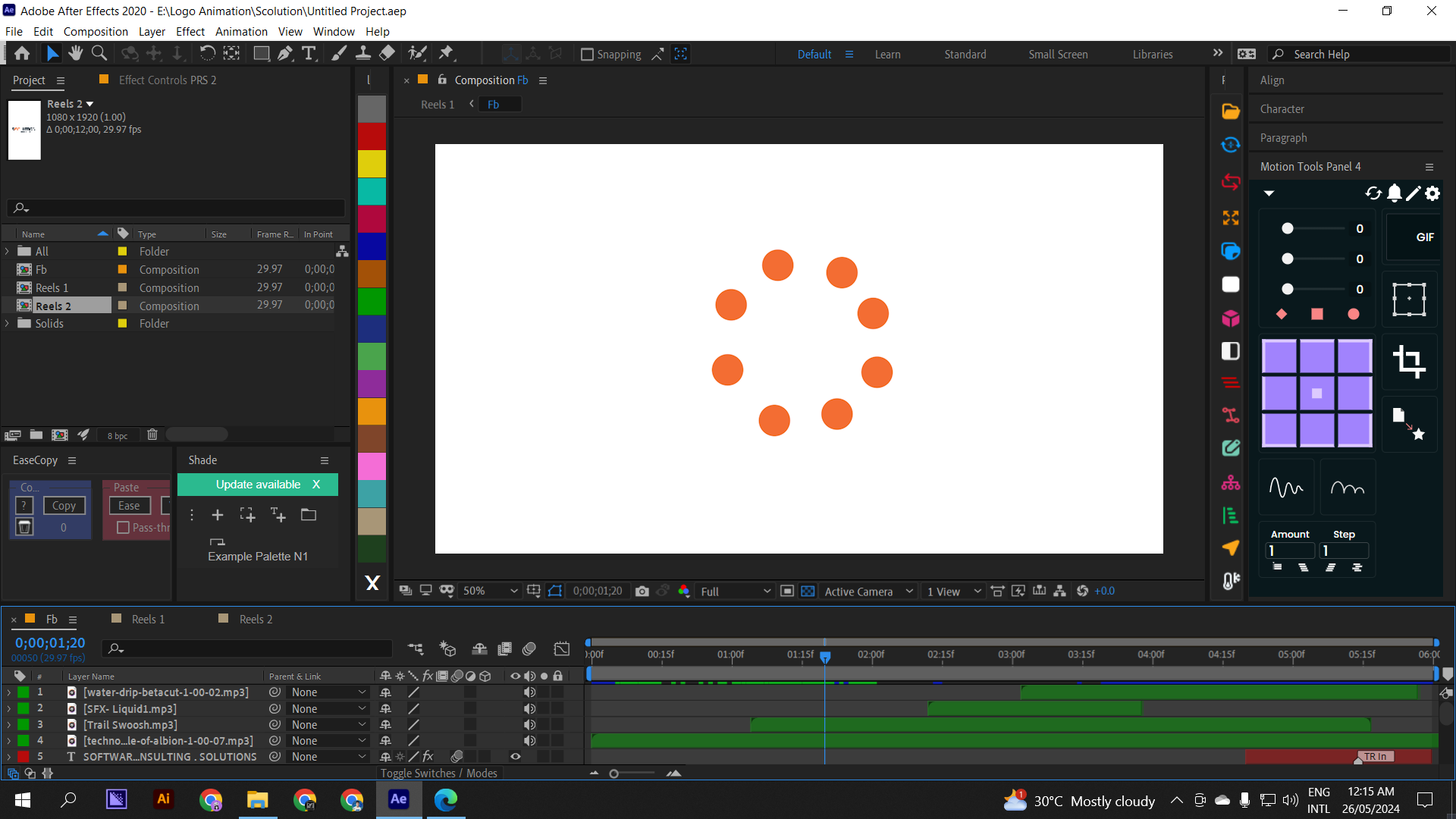Enable Snapping in the toolbar
1456x819 pixels.
point(588,54)
